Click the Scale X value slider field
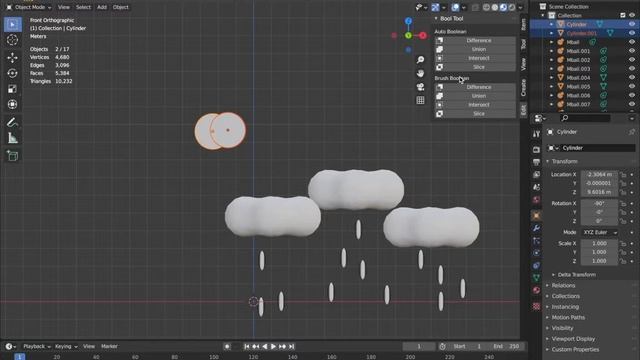640x360 pixels. click(599, 244)
